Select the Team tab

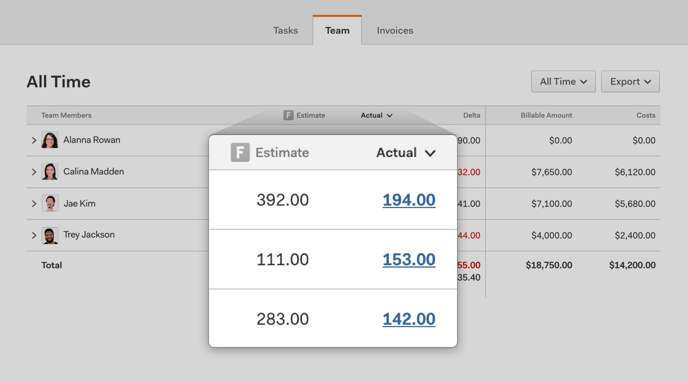click(x=337, y=30)
